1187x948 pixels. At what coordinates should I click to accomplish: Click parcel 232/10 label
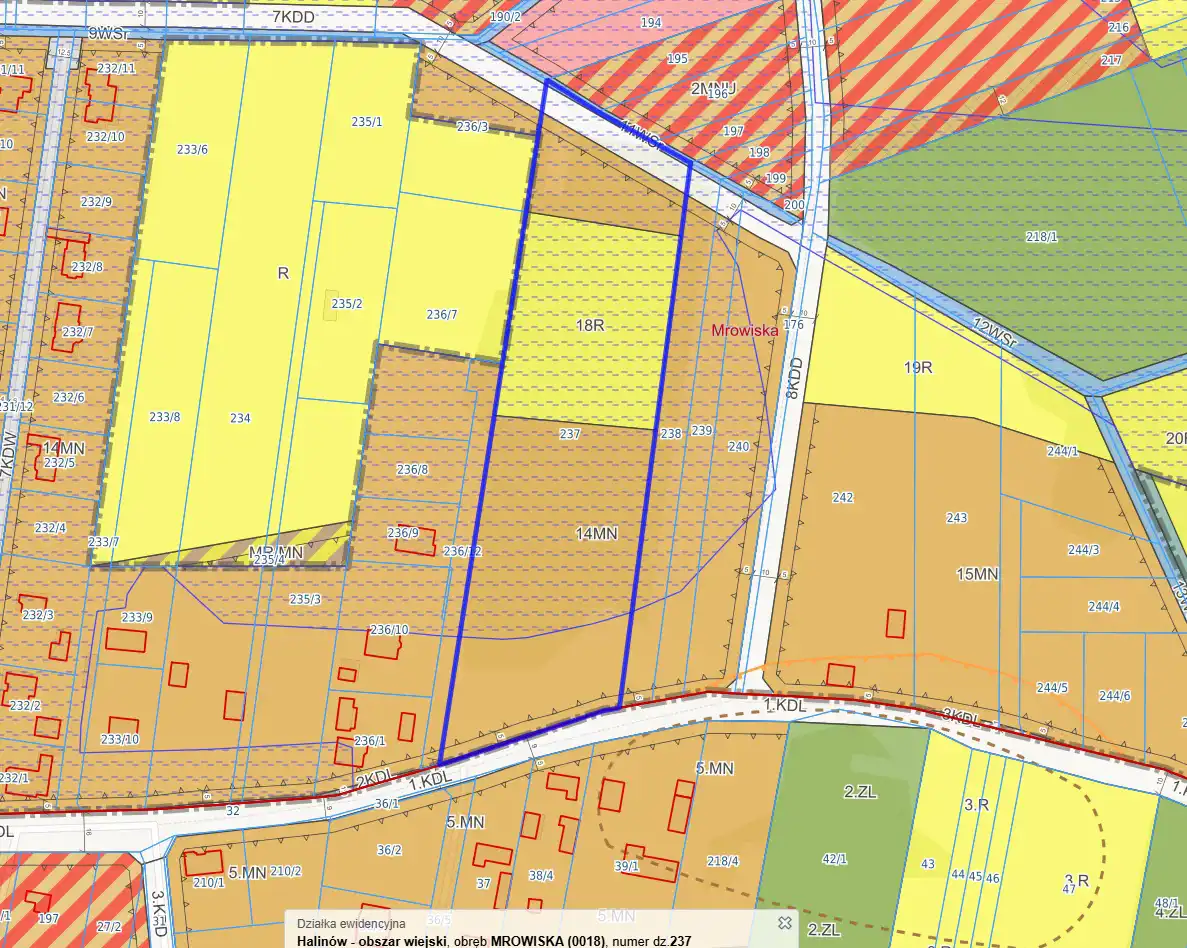106,136
